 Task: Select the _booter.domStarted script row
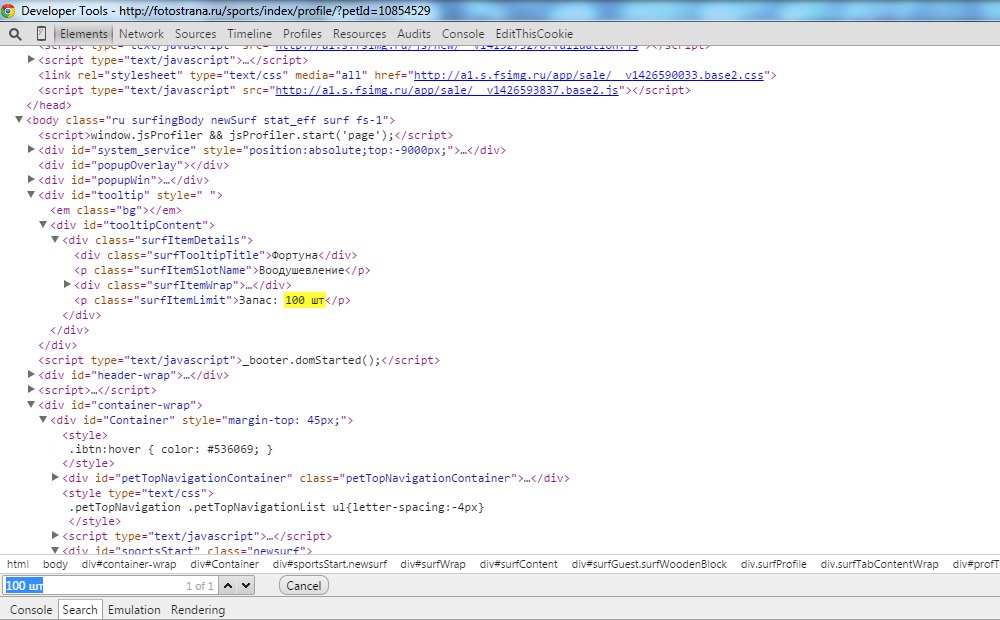pyautogui.click(x=239, y=360)
